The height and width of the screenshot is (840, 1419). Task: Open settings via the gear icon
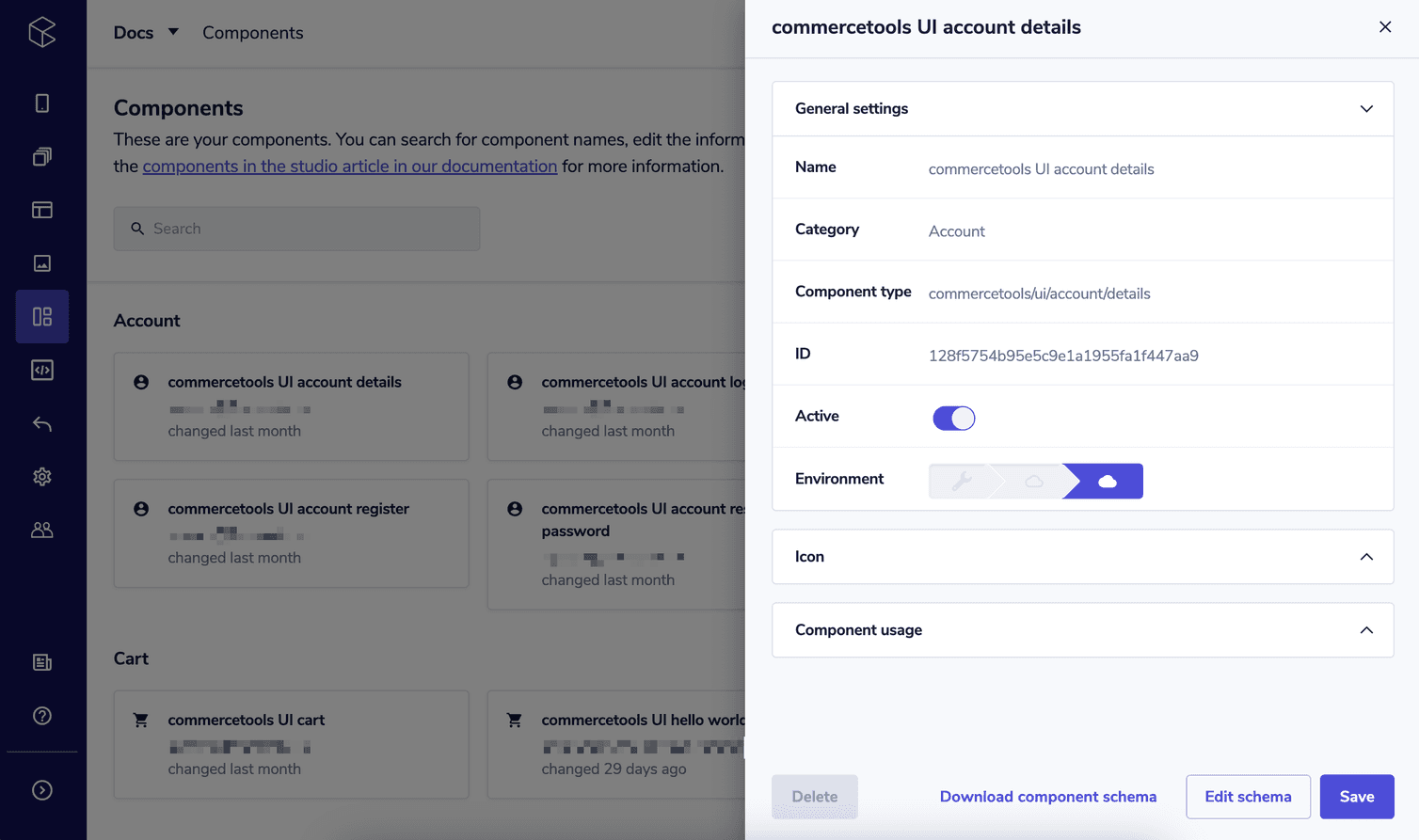(x=41, y=476)
